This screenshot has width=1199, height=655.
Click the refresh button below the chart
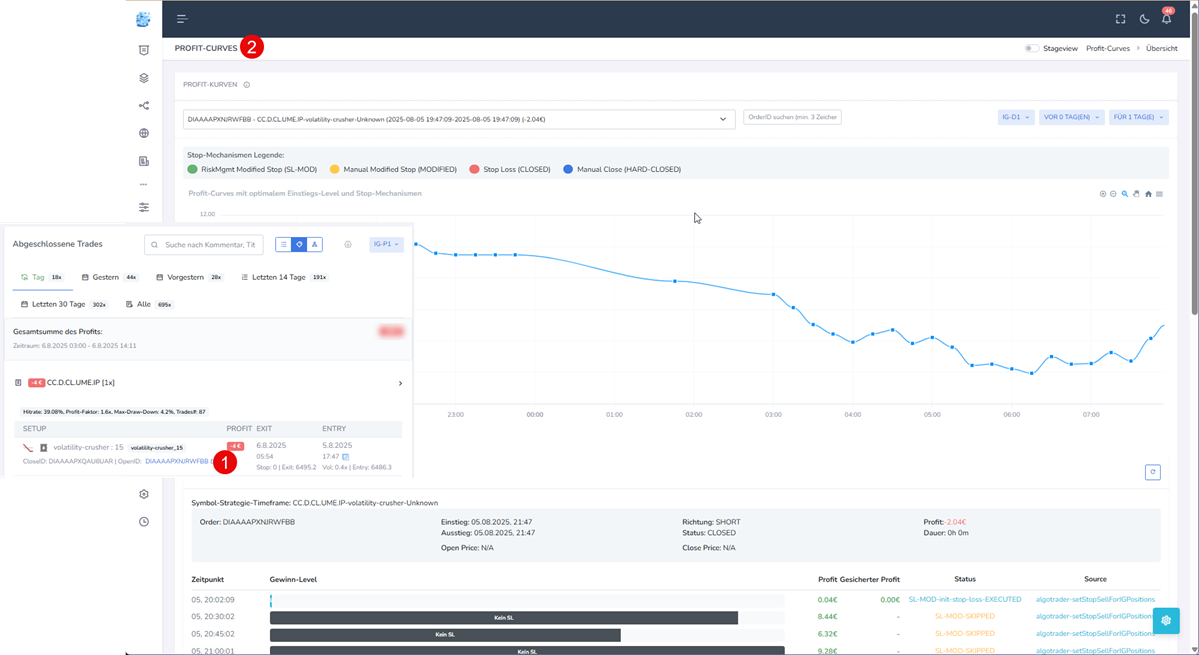(1153, 472)
